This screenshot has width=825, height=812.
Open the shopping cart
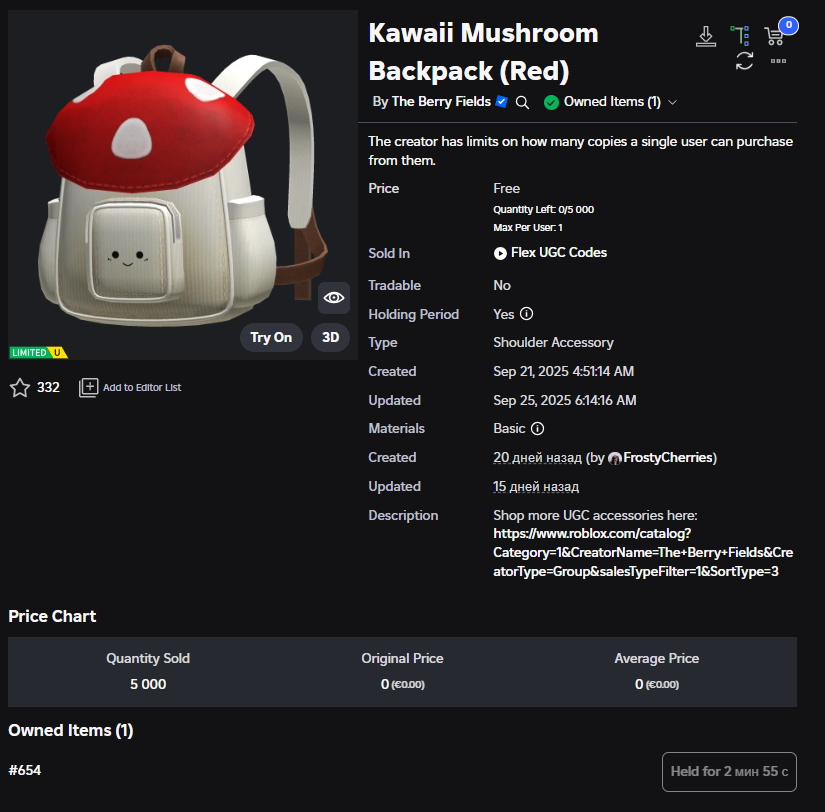click(x=774, y=36)
